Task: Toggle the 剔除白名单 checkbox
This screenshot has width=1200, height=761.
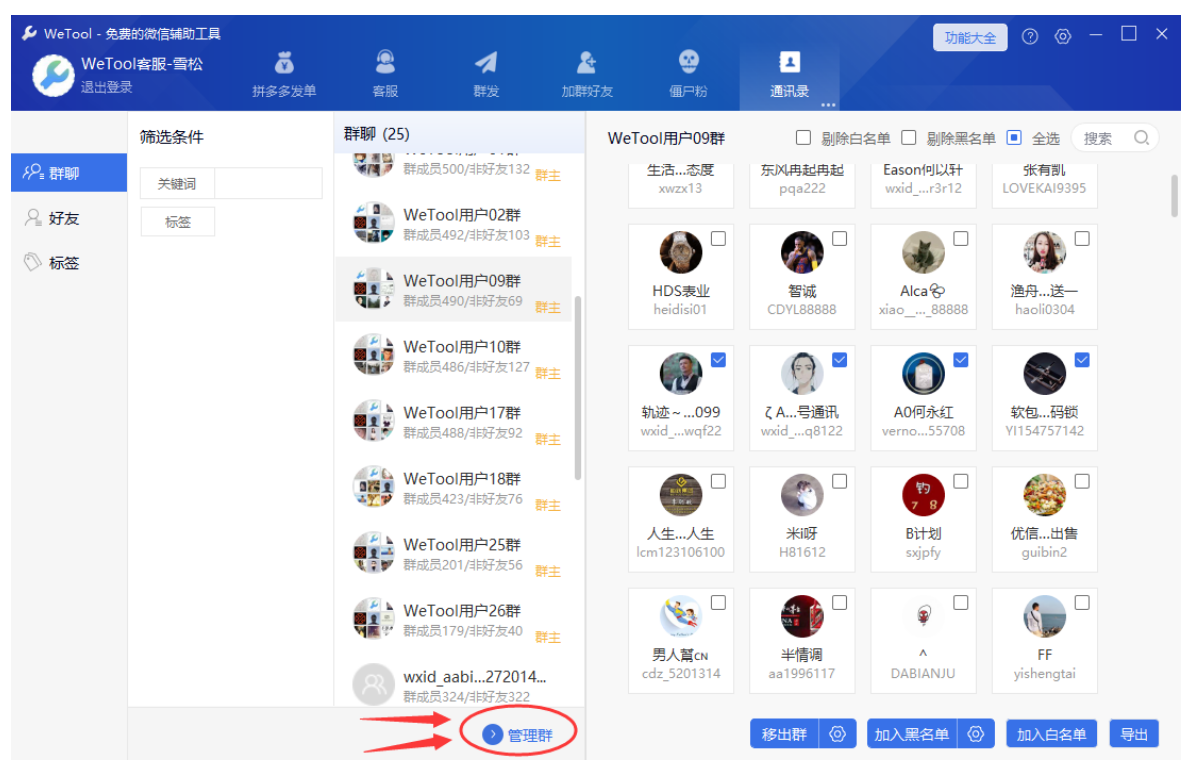Action: [803, 138]
